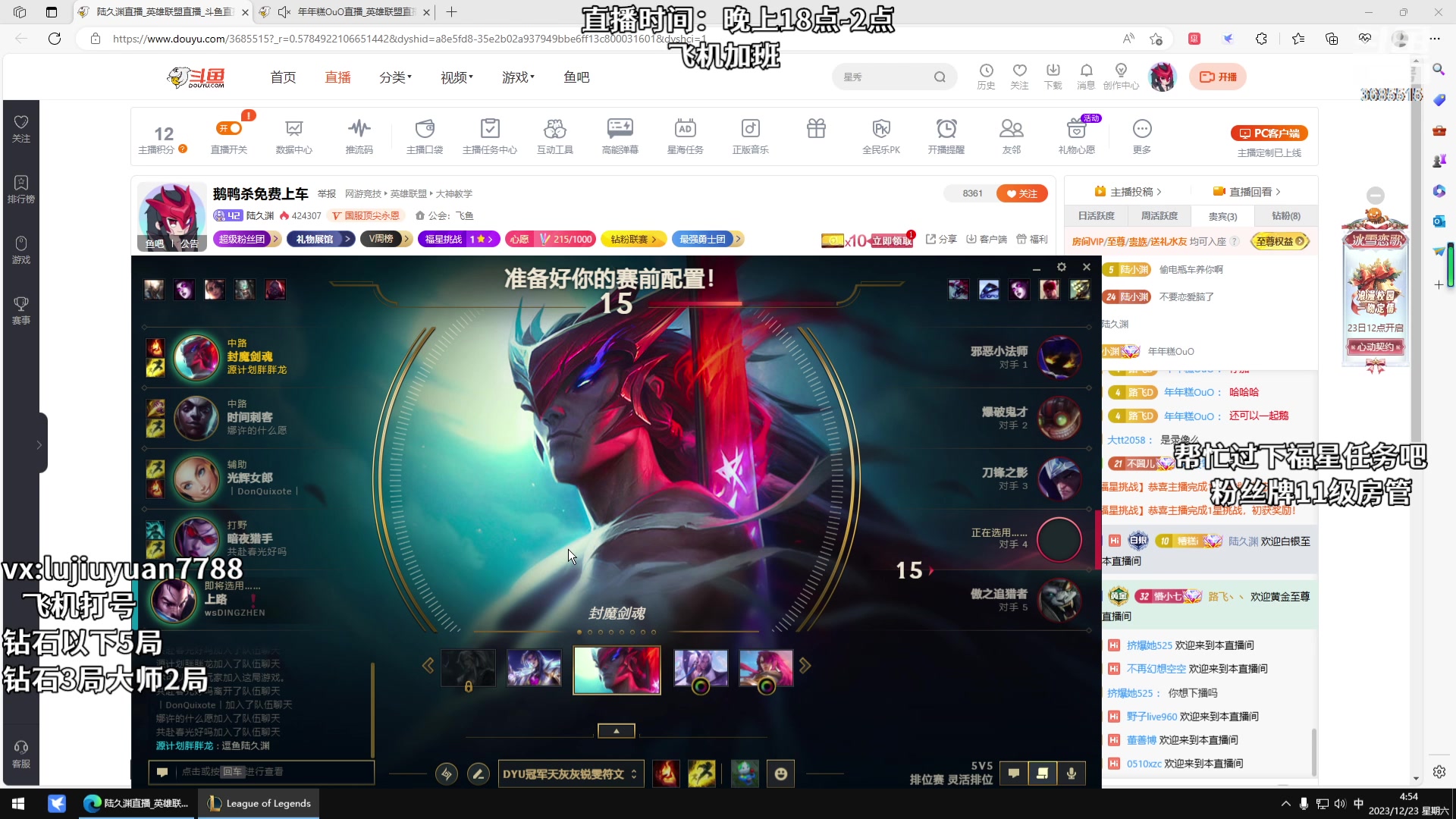
Task: Click League chat input field
Action: tap(262, 772)
